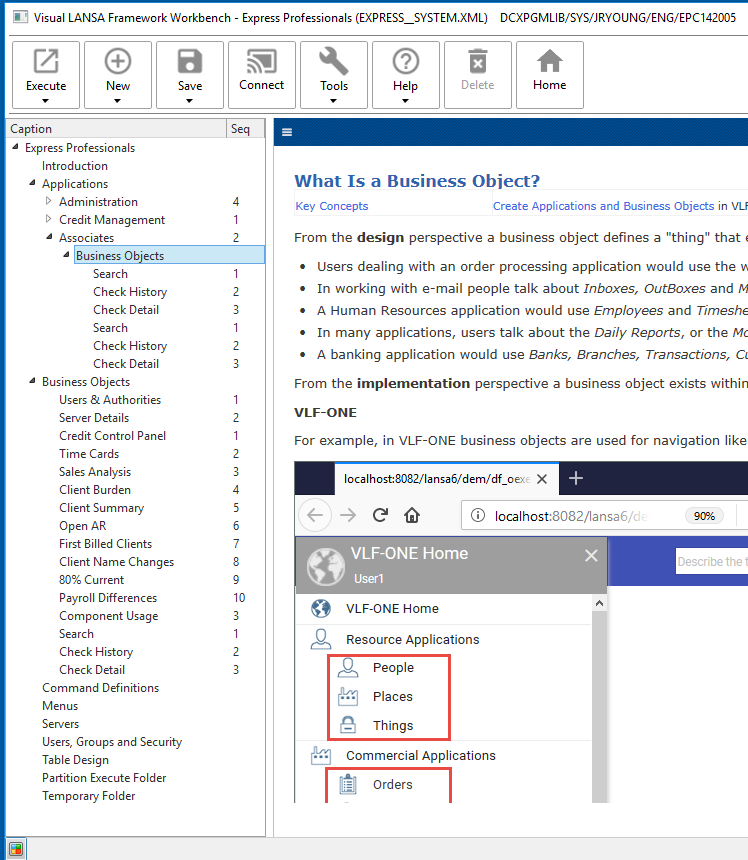Select Payroll Differences business object
This screenshot has height=860, width=748.
(x=108, y=598)
